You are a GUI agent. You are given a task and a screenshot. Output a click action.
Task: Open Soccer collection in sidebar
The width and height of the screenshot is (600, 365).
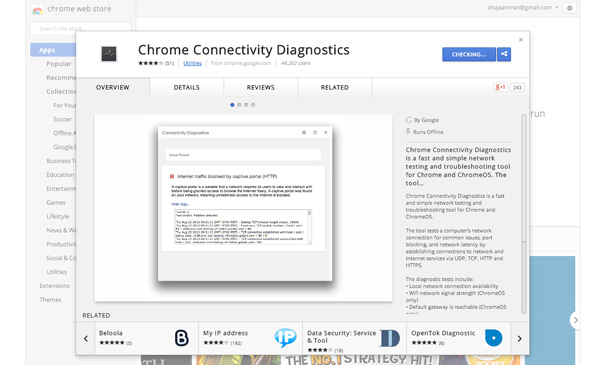tap(62, 119)
